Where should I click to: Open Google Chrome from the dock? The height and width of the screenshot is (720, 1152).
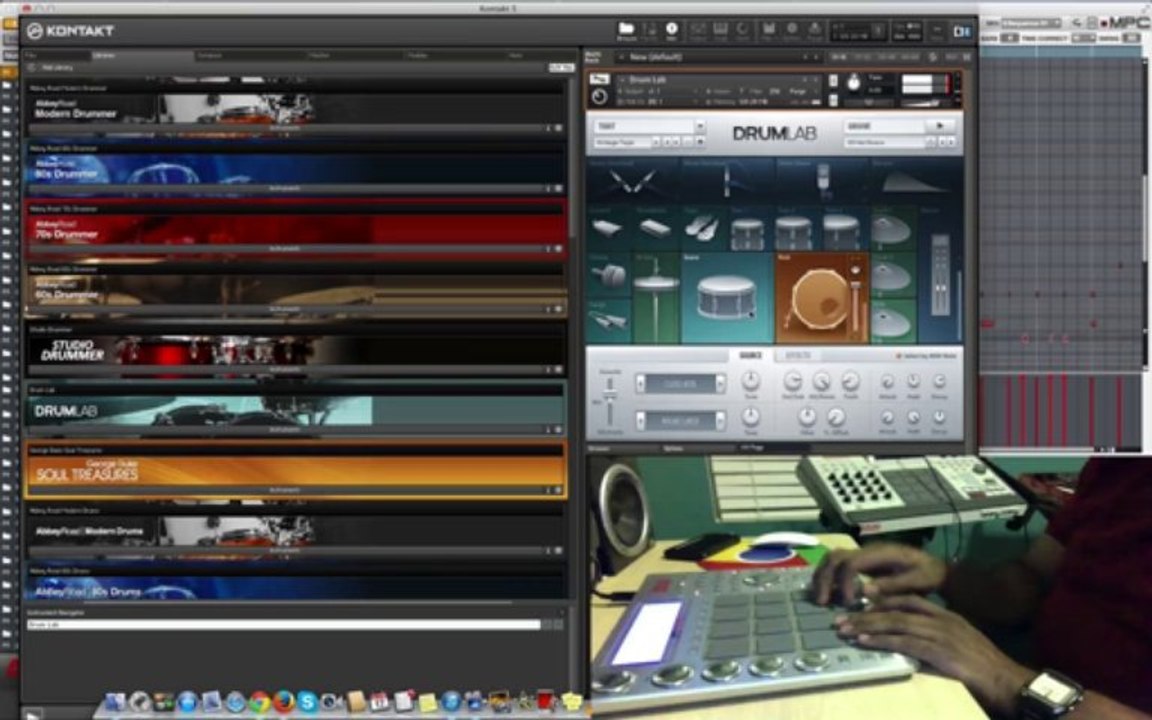(x=259, y=702)
